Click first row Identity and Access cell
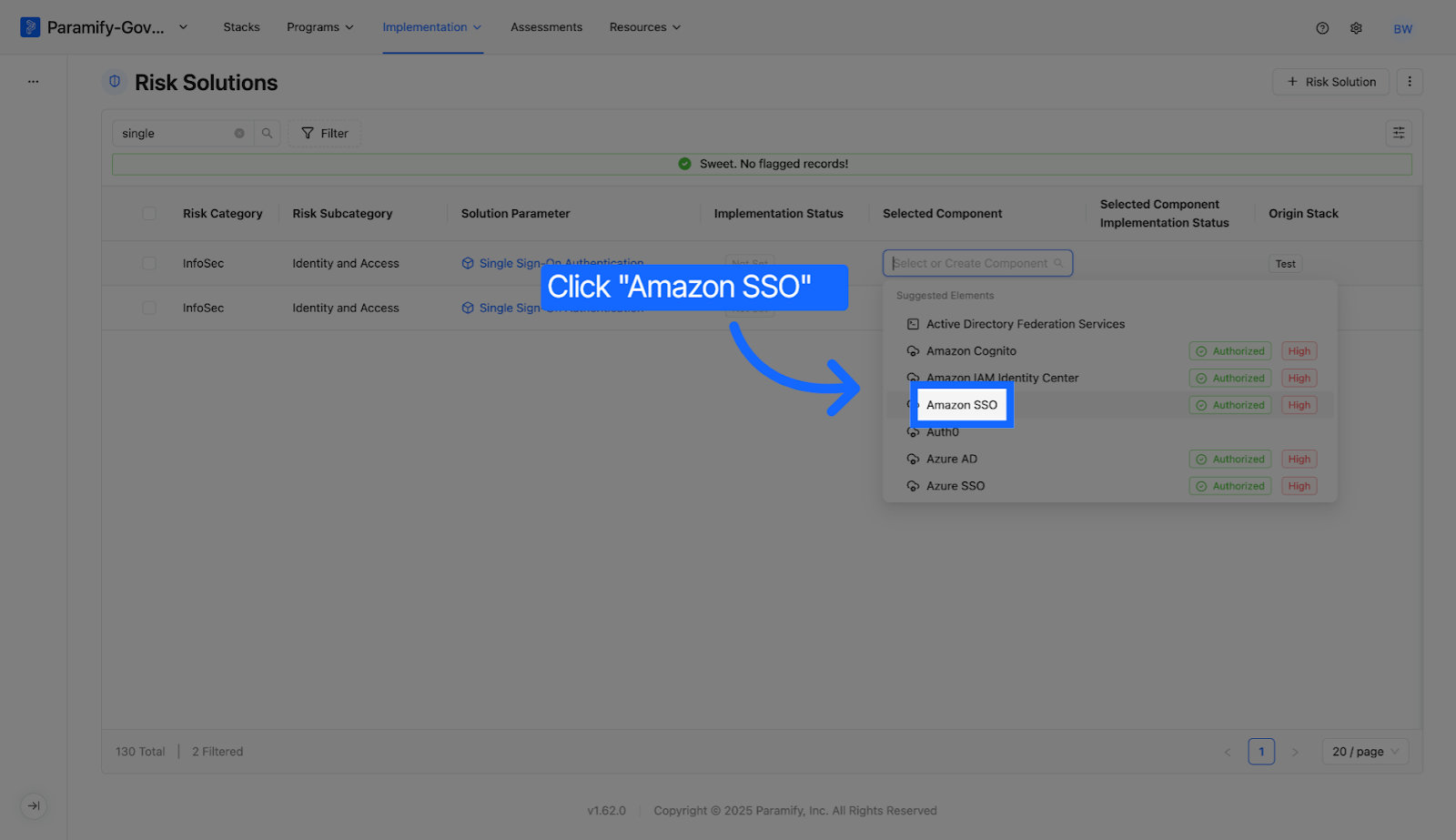Image resolution: width=1456 pixels, height=840 pixels. (346, 263)
